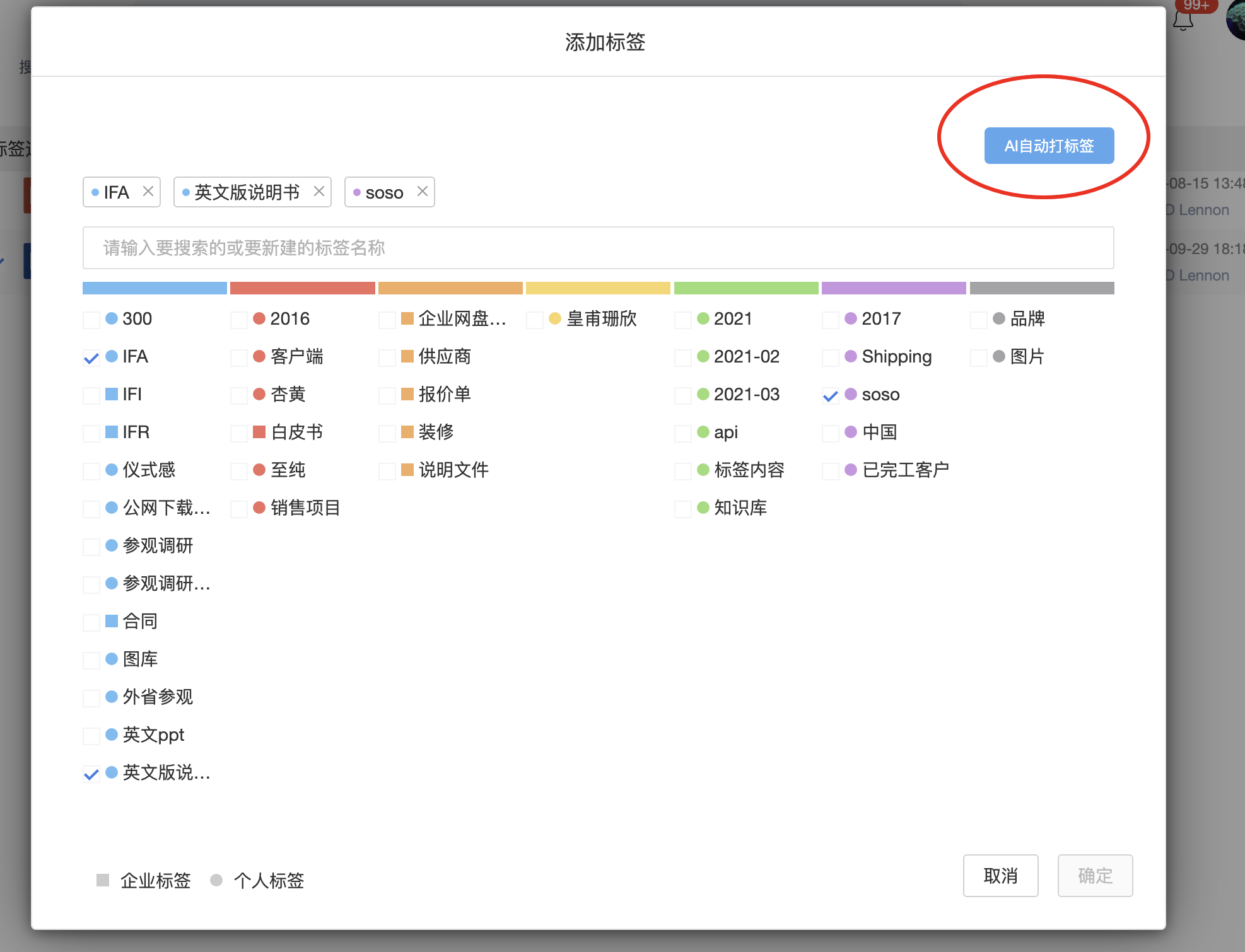Click the 取消 button
Viewport: 1245px width, 952px height.
click(1000, 875)
